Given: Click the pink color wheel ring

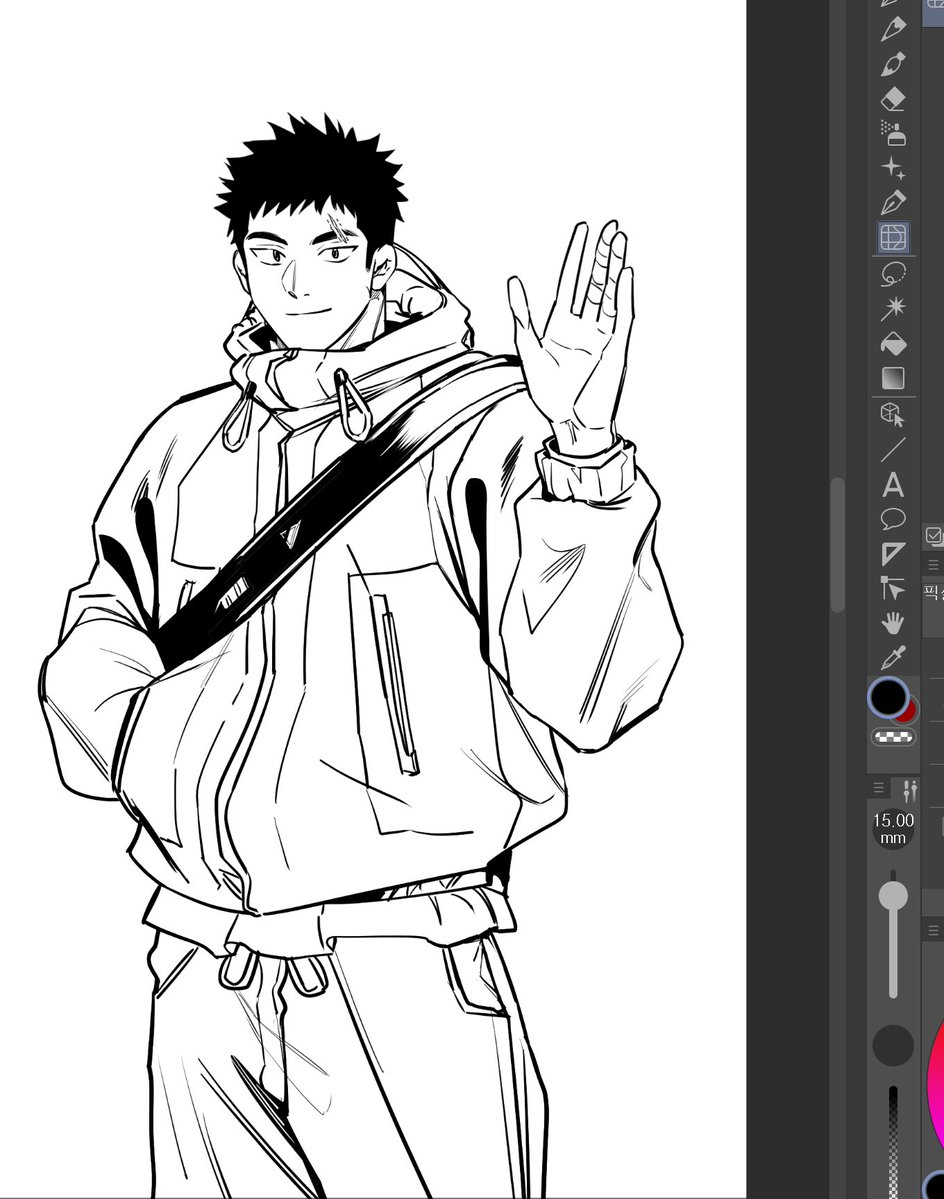Looking at the screenshot, I should click(935, 1086).
